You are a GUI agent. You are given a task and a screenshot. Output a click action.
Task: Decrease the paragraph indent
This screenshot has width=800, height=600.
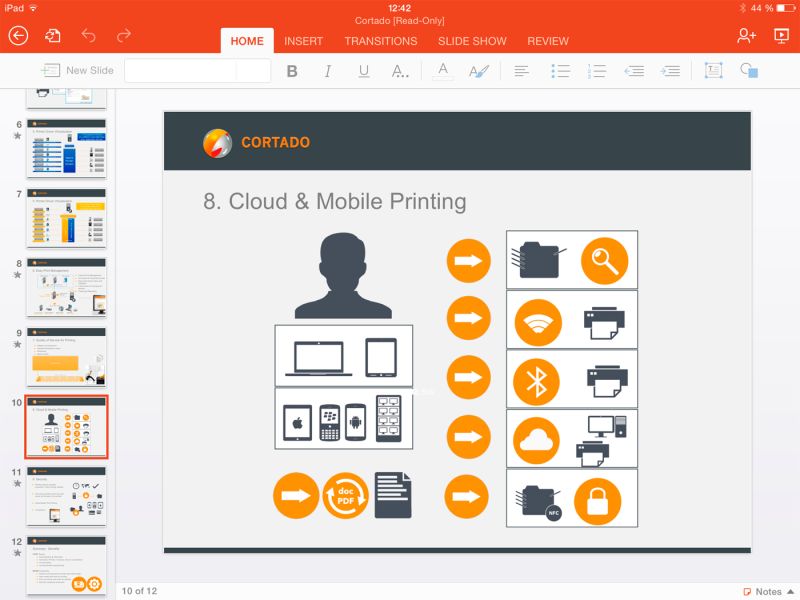tap(634, 70)
